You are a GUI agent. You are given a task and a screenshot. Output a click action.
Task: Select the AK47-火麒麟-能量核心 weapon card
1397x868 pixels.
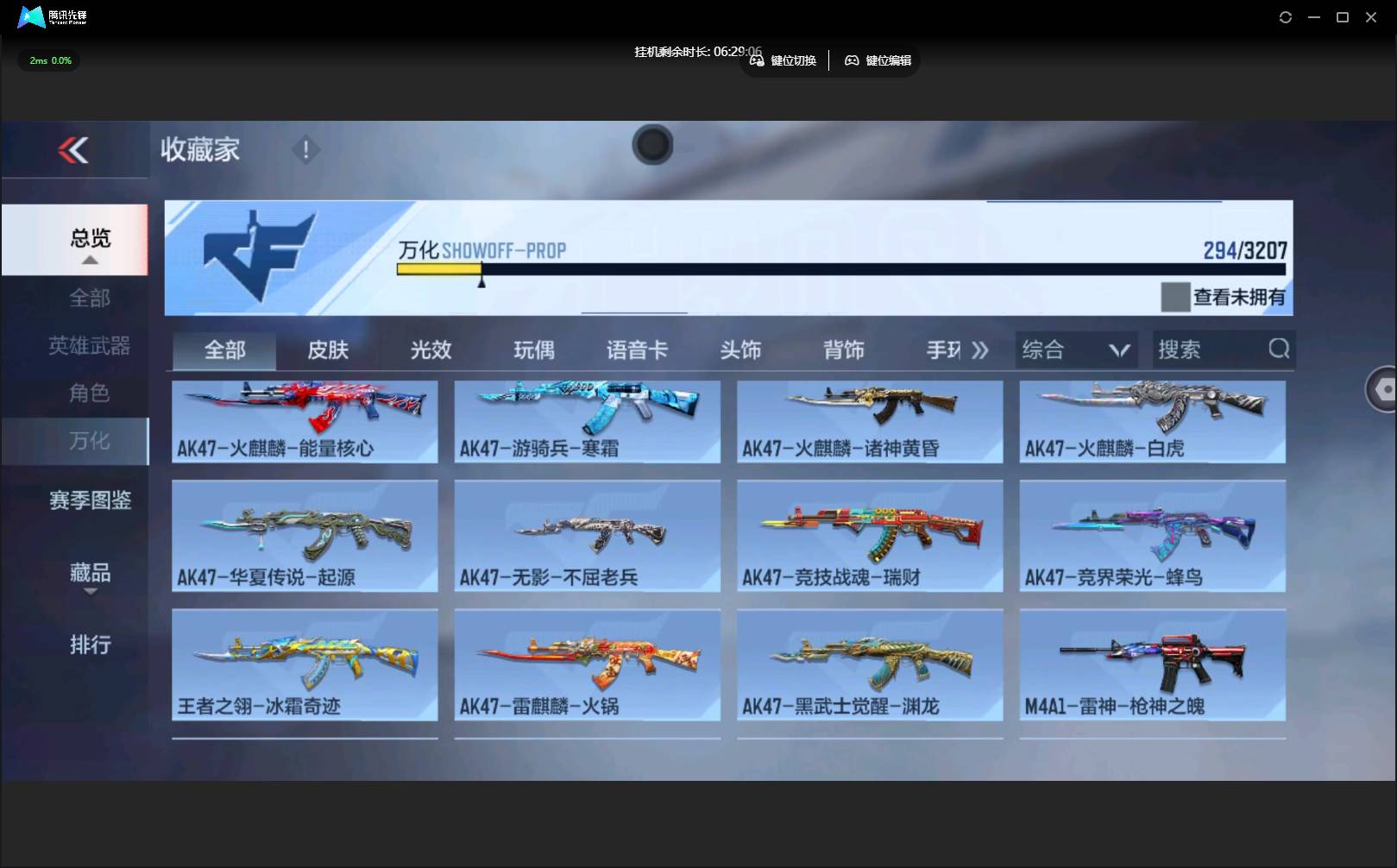(x=305, y=421)
